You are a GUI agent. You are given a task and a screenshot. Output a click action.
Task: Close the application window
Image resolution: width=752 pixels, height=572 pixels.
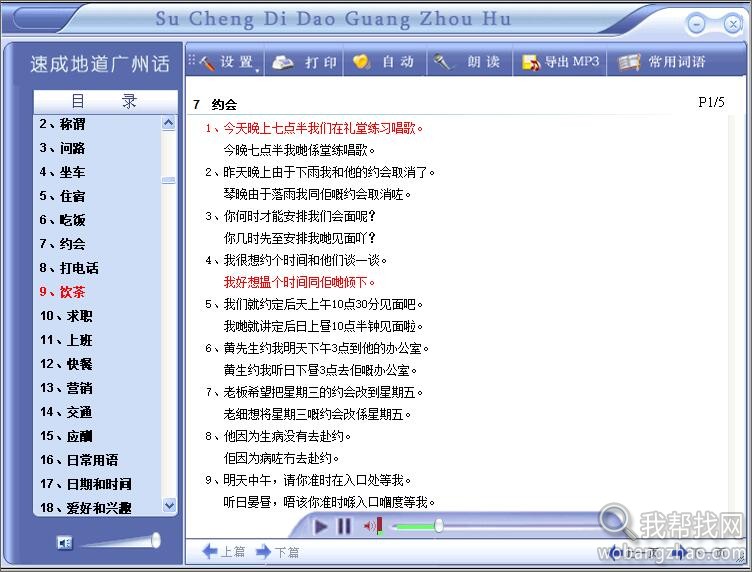pyautogui.click(x=732, y=23)
